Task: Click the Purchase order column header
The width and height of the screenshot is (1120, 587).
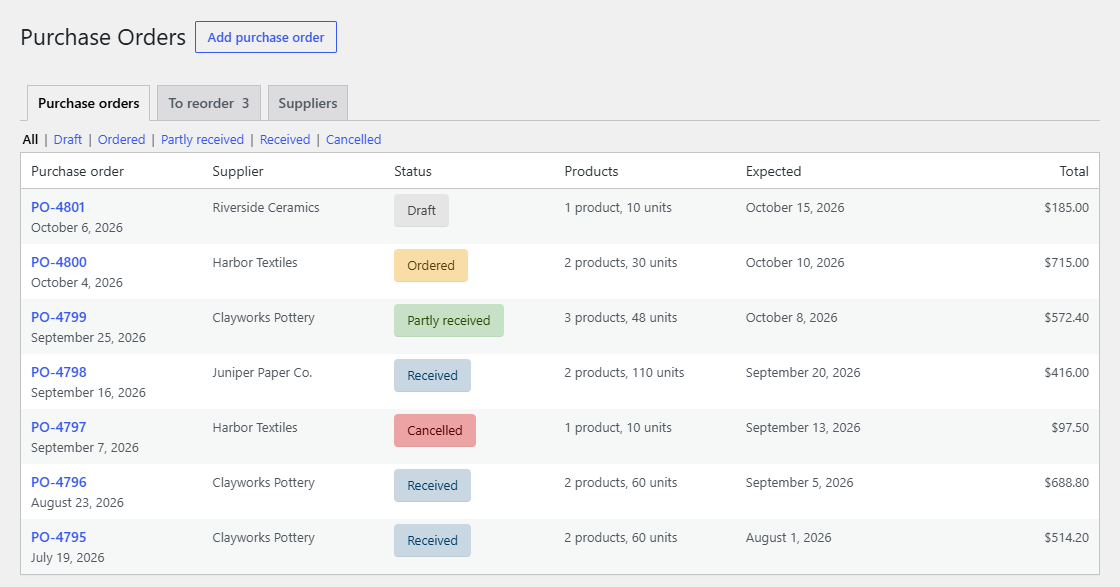Action: (77, 171)
